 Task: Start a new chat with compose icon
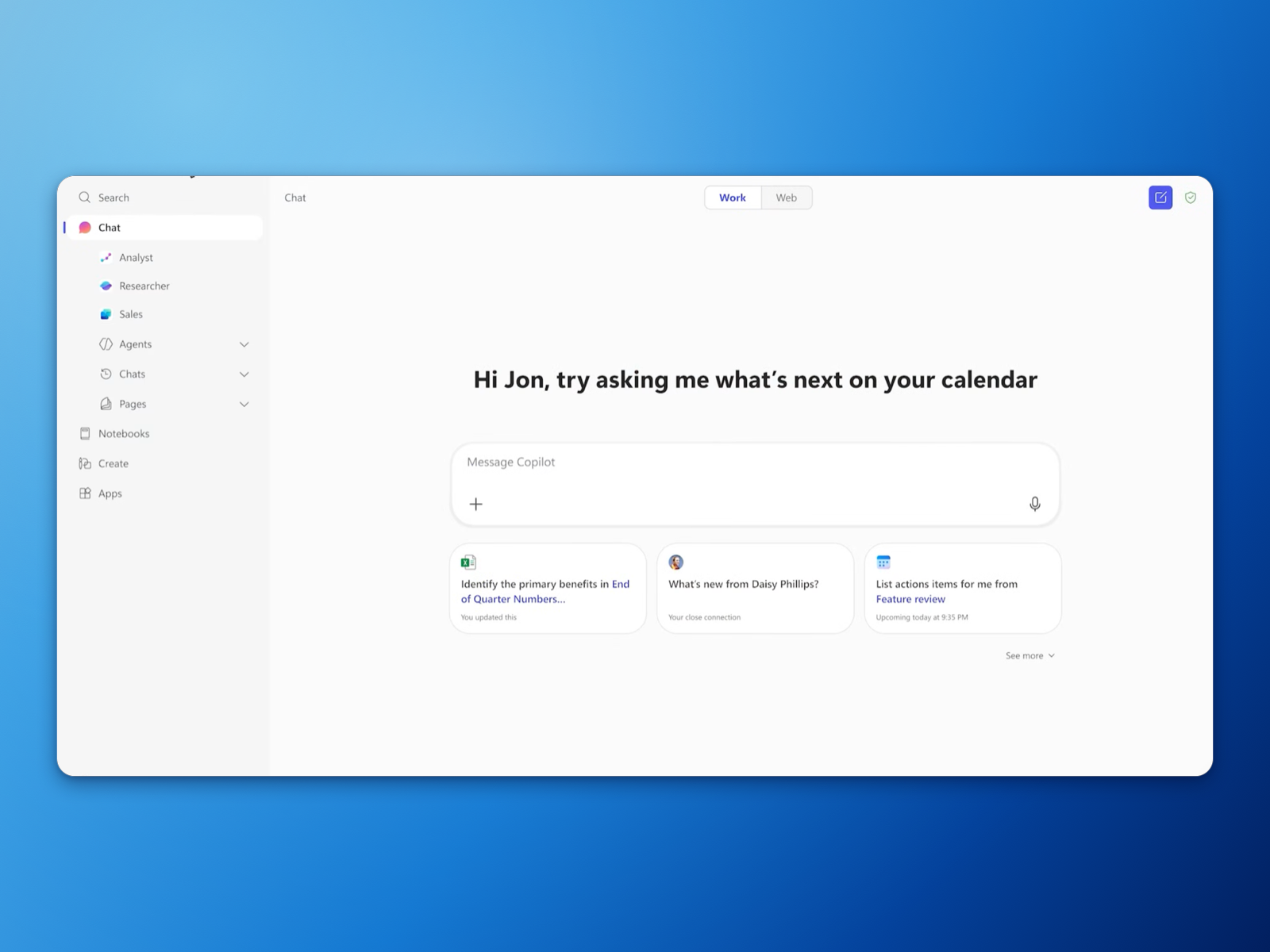point(1160,198)
